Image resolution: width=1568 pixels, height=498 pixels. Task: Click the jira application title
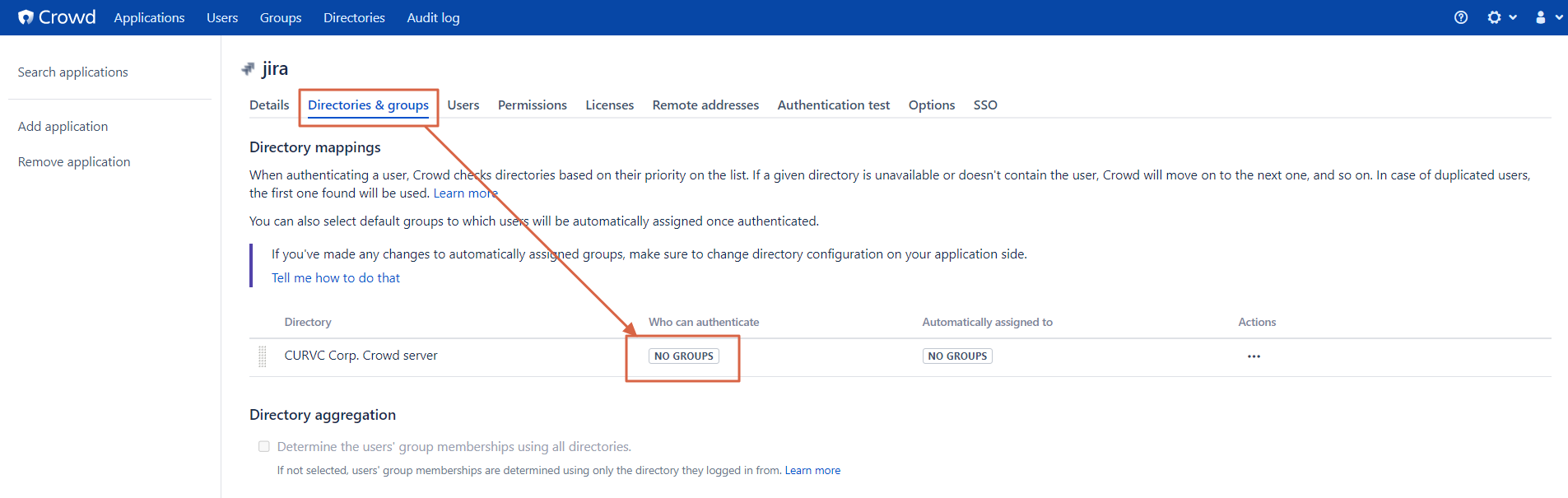tap(275, 68)
